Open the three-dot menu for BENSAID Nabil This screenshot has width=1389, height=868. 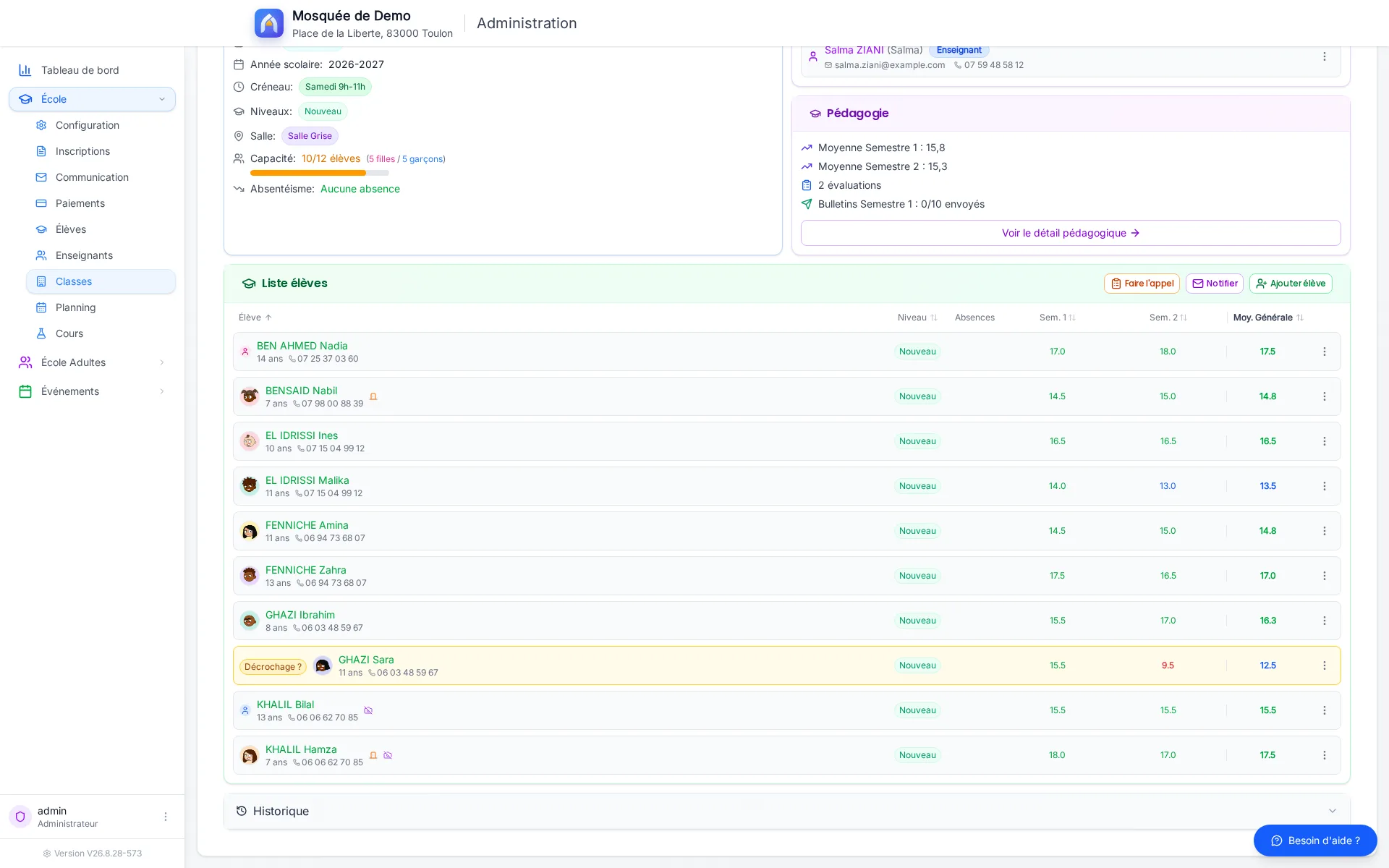point(1325,396)
